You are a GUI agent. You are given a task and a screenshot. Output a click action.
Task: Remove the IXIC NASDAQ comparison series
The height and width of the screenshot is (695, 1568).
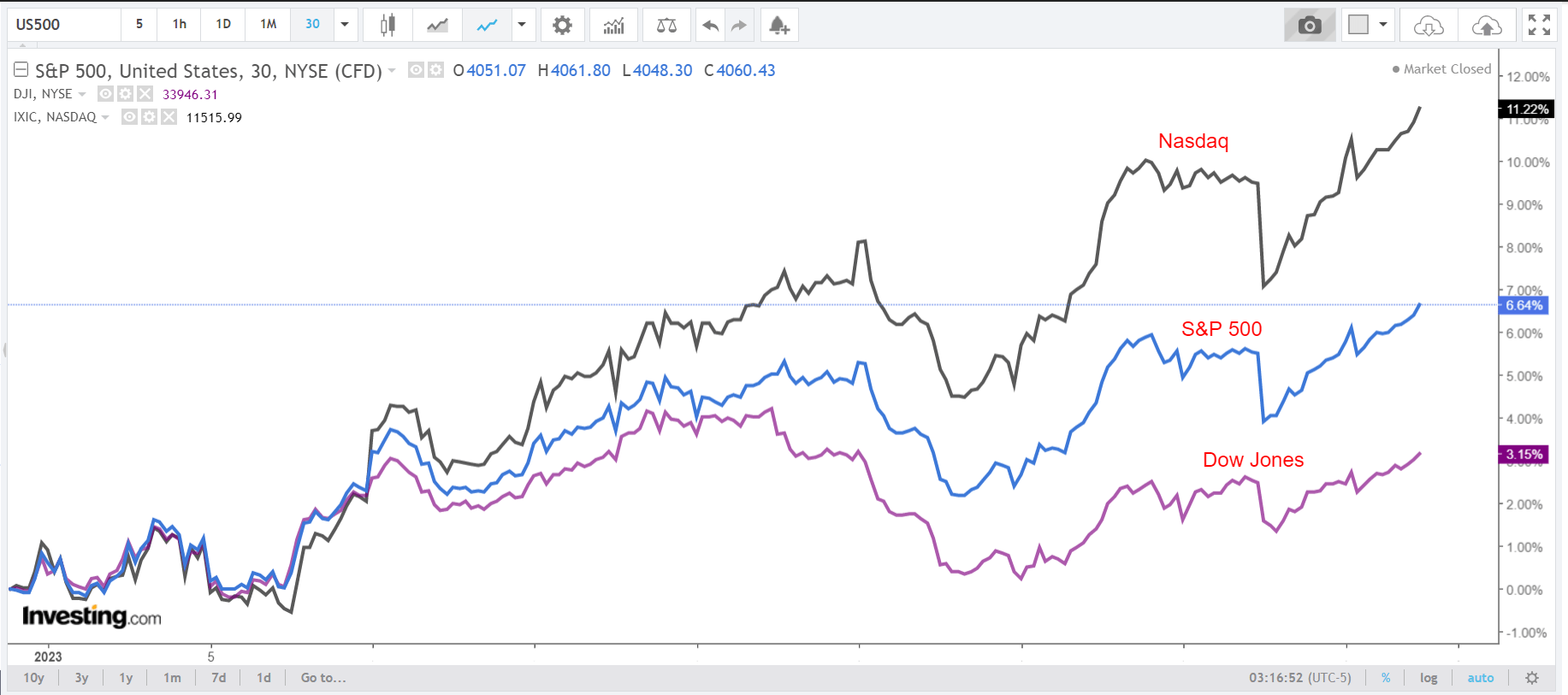point(169,117)
